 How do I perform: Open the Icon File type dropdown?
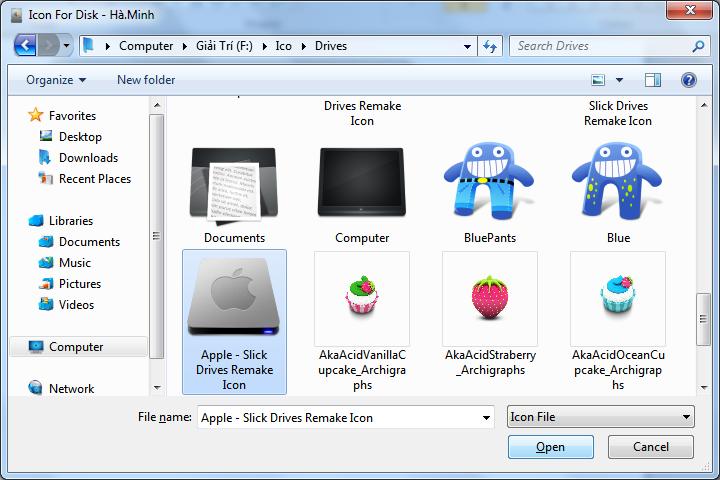(x=600, y=417)
